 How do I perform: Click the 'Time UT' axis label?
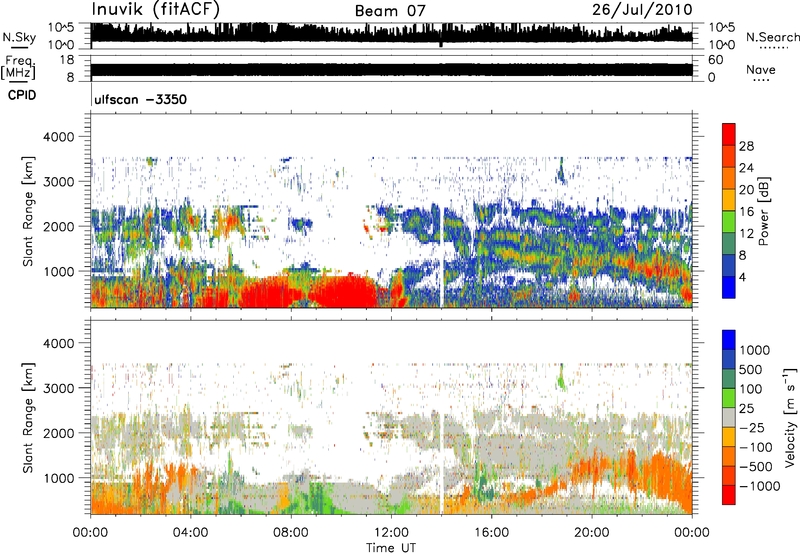click(x=391, y=548)
